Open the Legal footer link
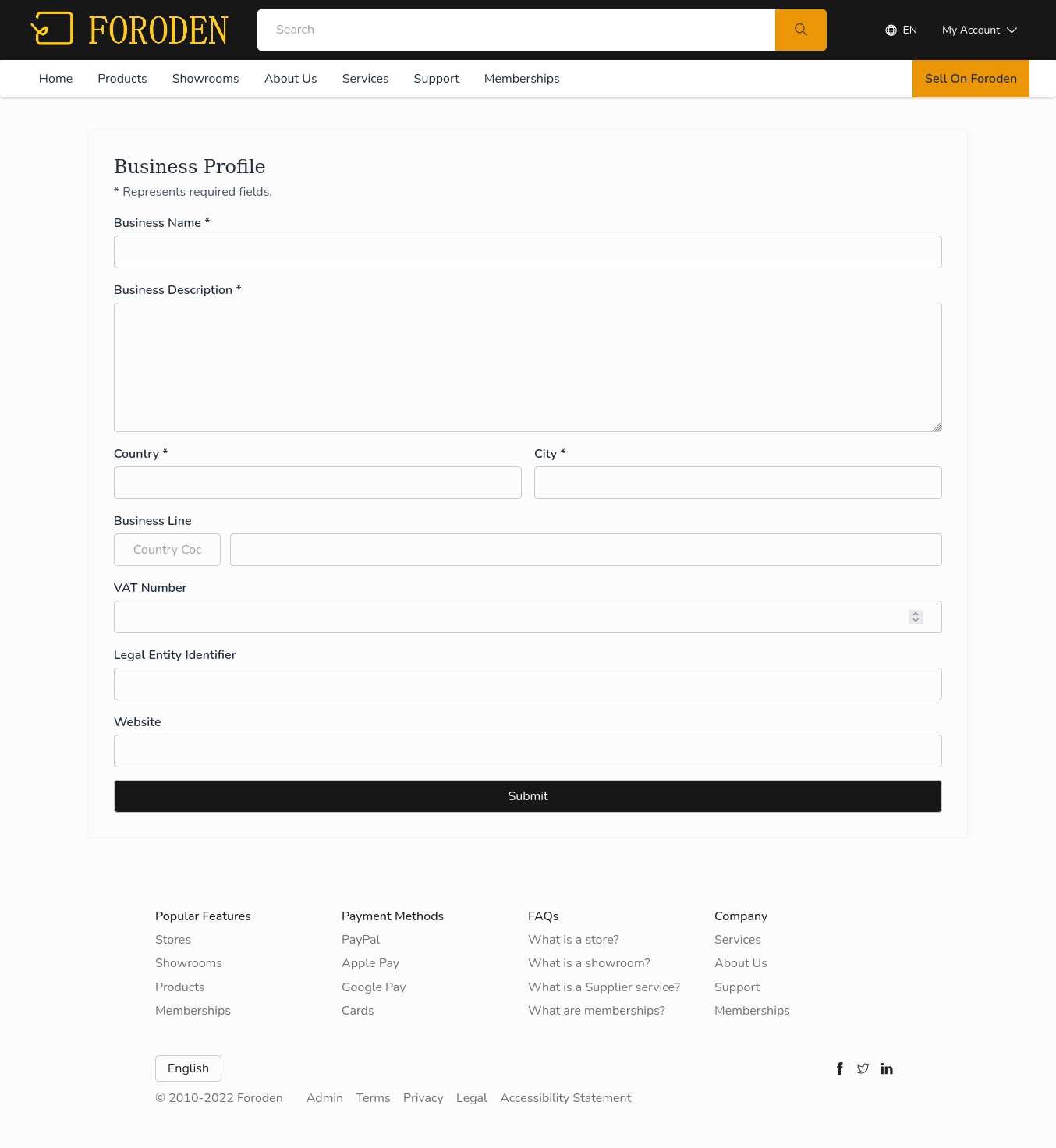 pos(472,1098)
